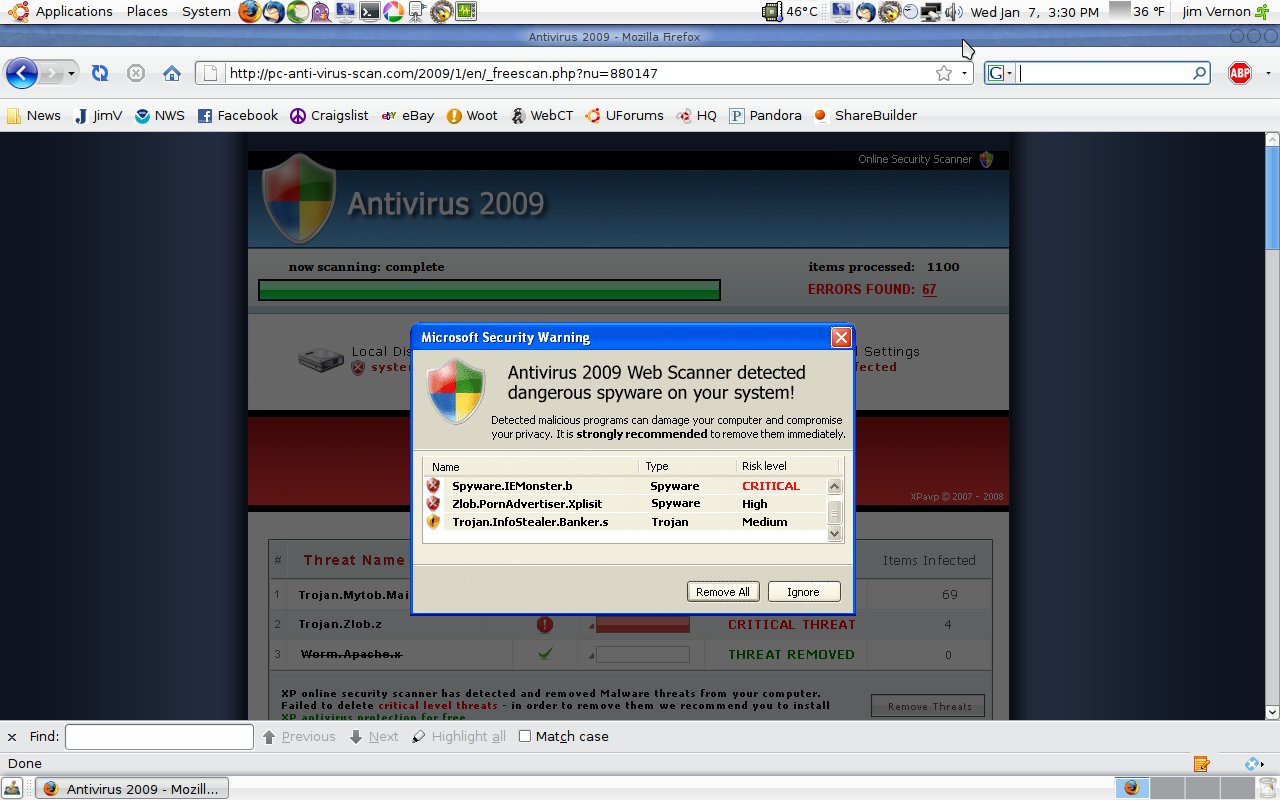The image size is (1280, 800).
Task: Click the date and time clock applet
Action: coord(1034,12)
